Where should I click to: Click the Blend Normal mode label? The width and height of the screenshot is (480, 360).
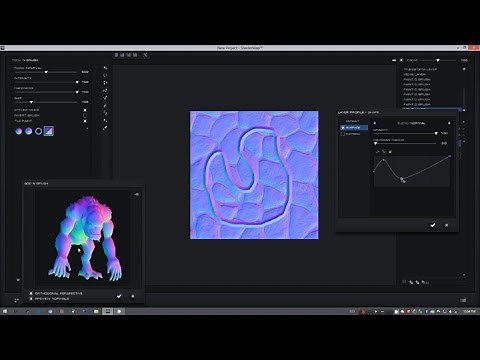click(411, 123)
